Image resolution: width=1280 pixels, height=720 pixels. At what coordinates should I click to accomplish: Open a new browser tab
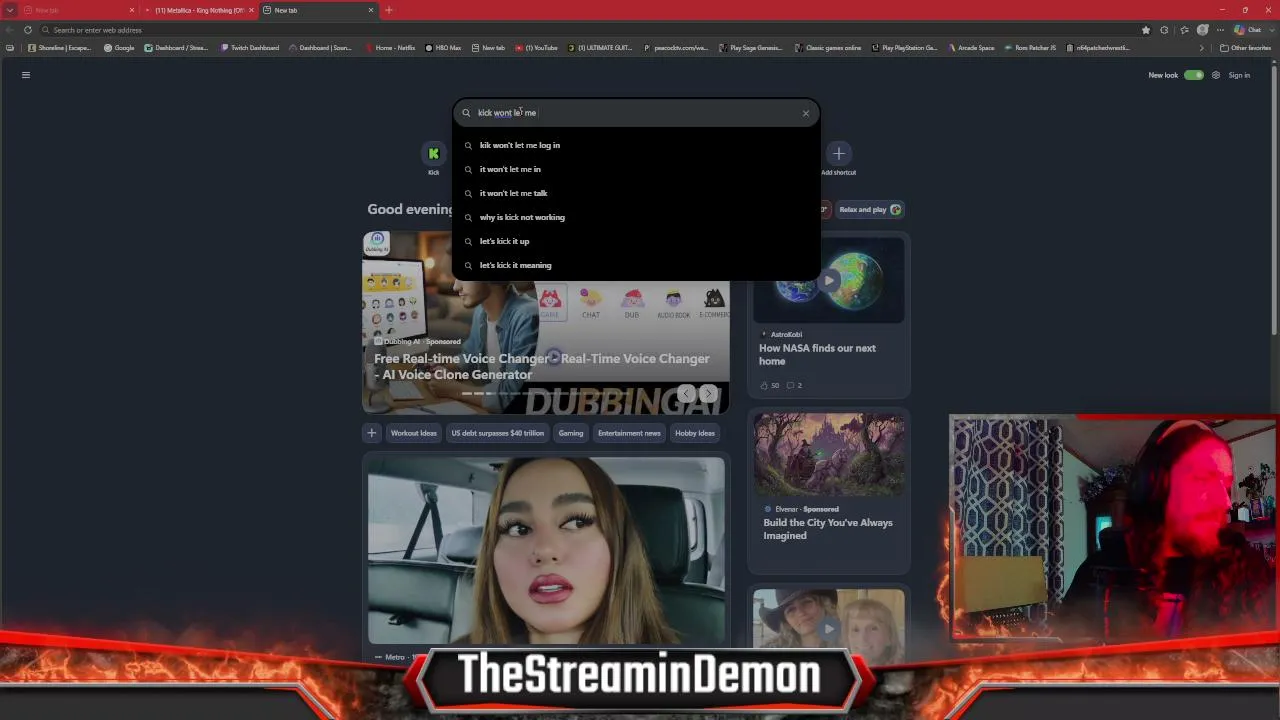pyautogui.click(x=388, y=10)
